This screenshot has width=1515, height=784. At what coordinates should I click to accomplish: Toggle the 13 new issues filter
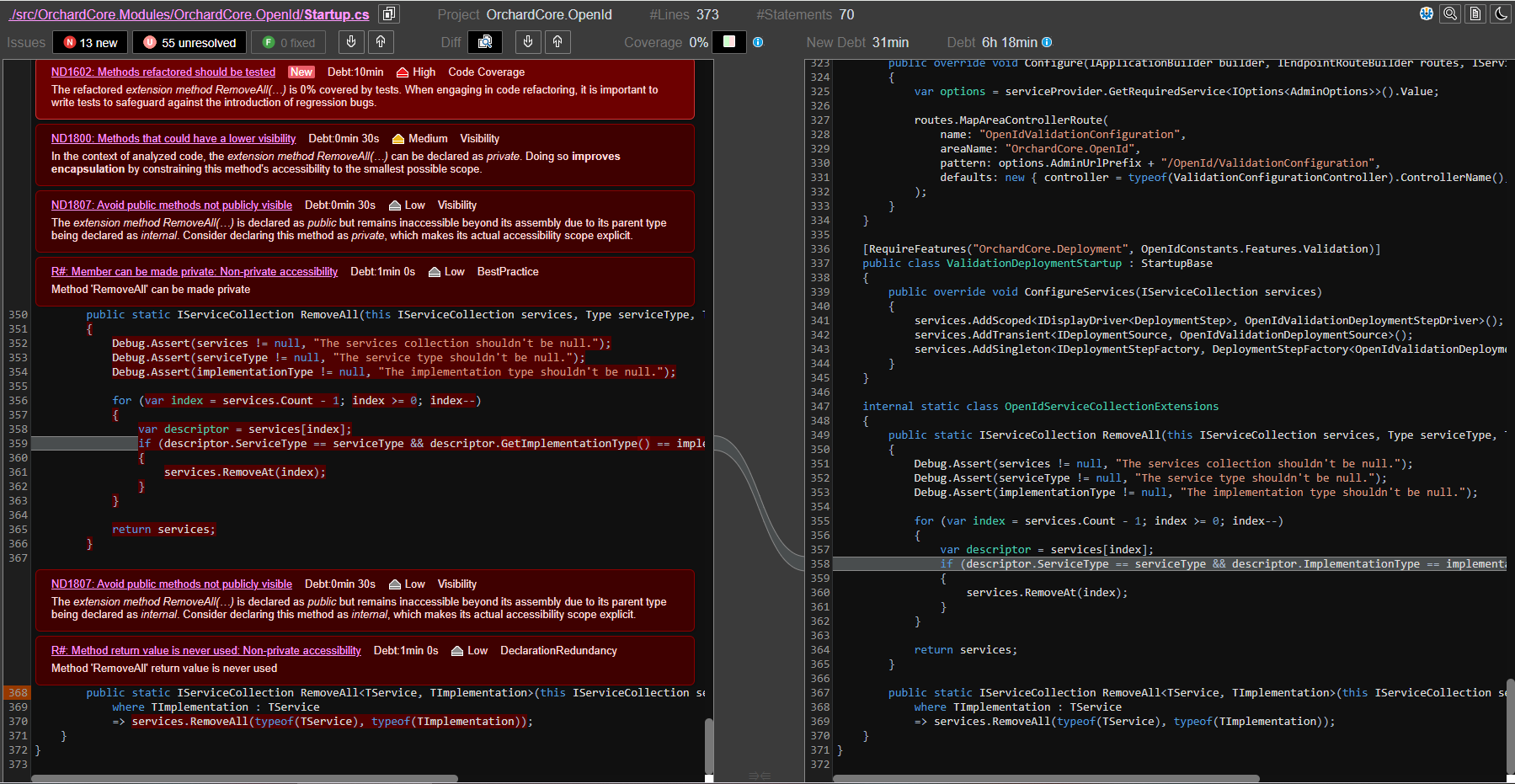click(90, 42)
